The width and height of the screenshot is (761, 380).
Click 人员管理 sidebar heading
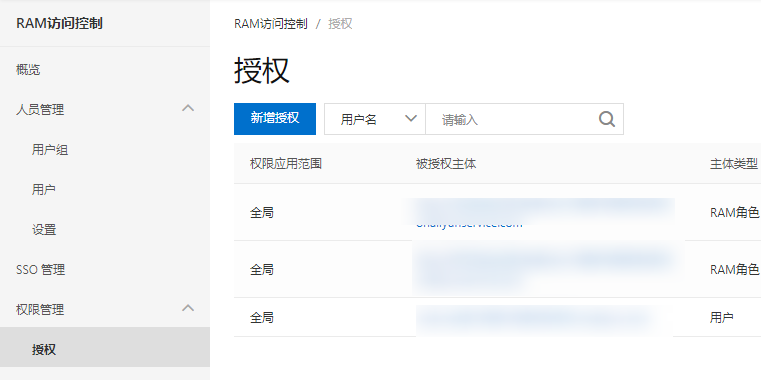40,110
